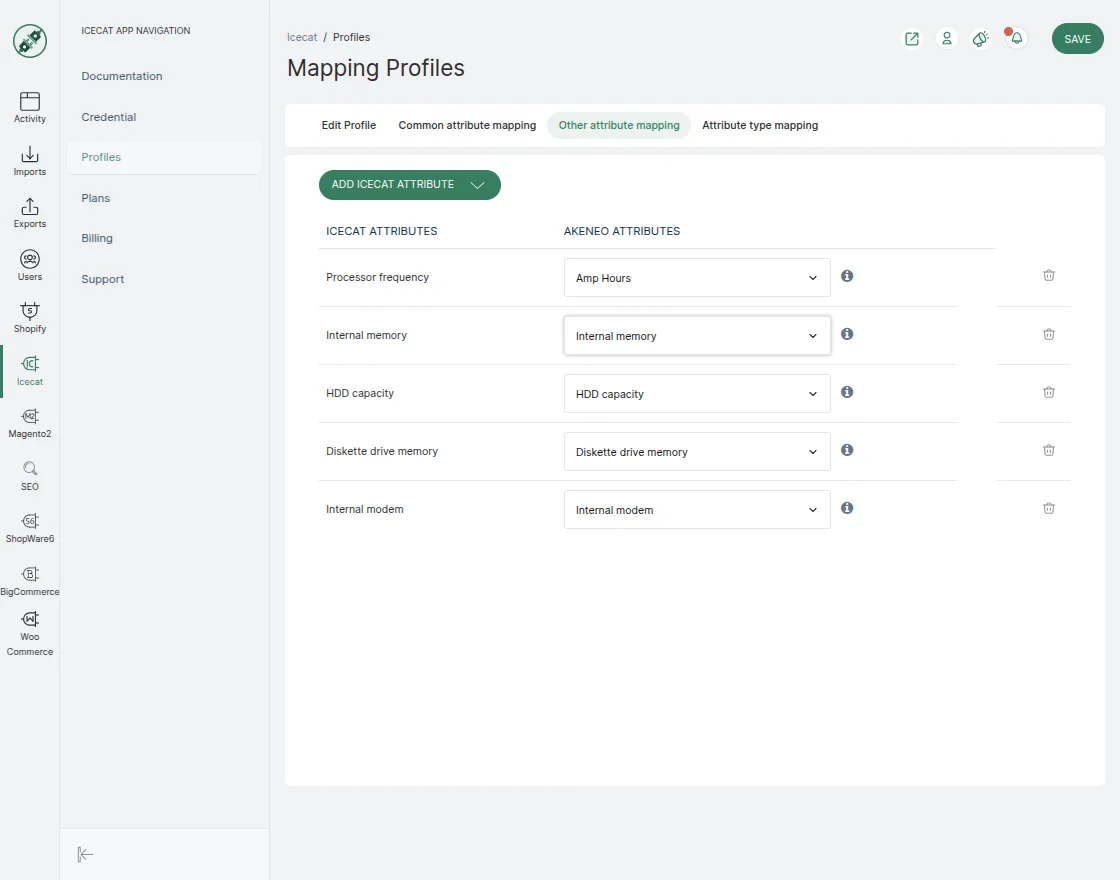
Task: Open the Common attribute mapping tab
Action: [x=467, y=125]
